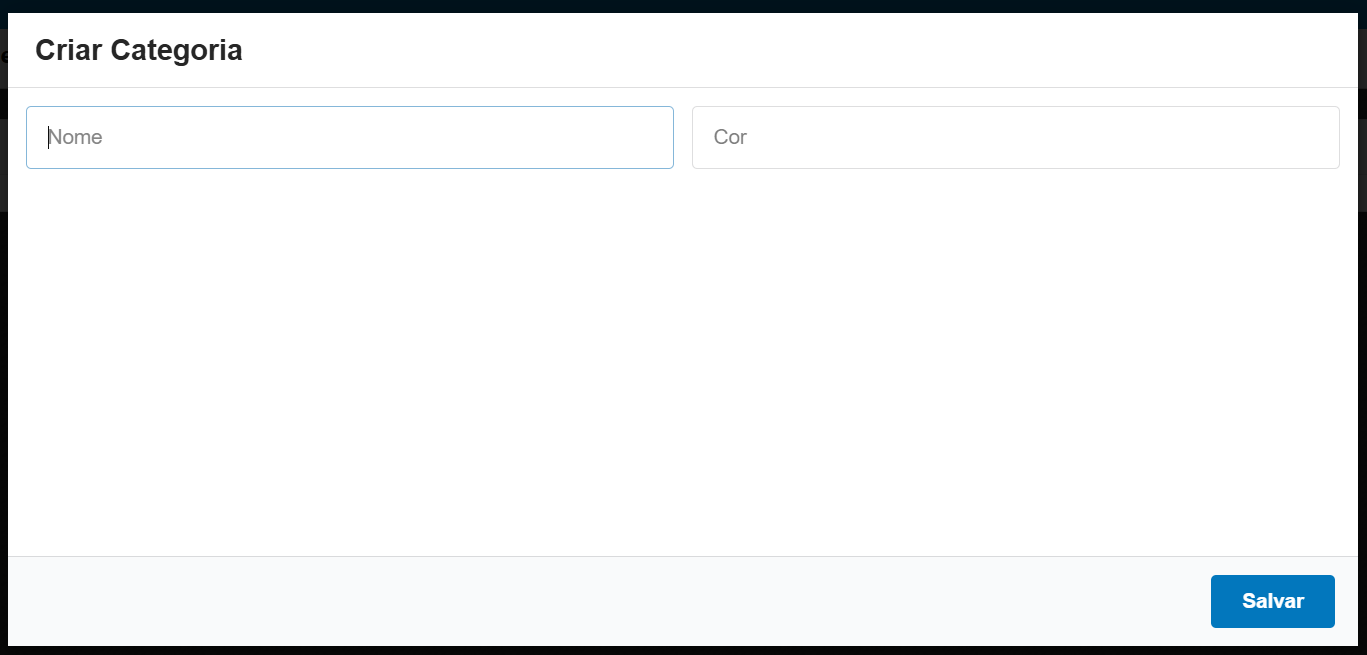Click the dark backdrop above the dialog
The width and height of the screenshot is (1367, 655).
(683, 6)
